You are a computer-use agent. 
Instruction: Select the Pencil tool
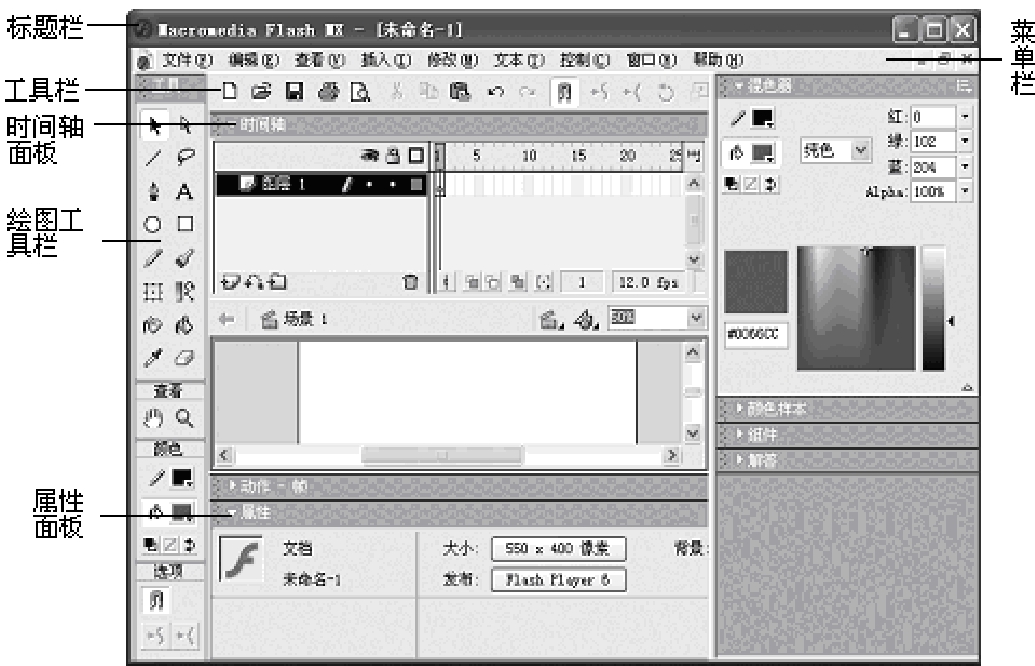click(153, 258)
